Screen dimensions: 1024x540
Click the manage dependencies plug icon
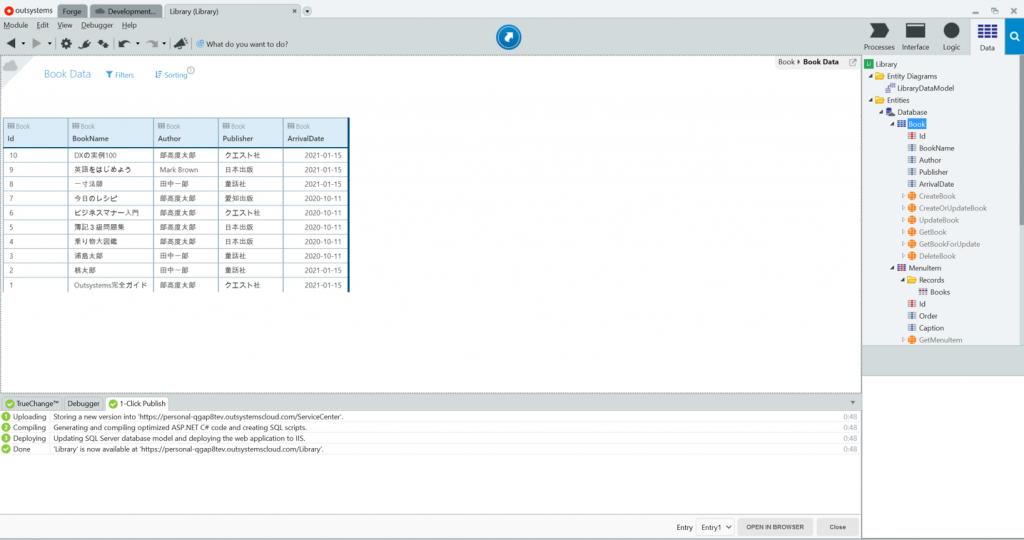pyautogui.click(x=85, y=44)
